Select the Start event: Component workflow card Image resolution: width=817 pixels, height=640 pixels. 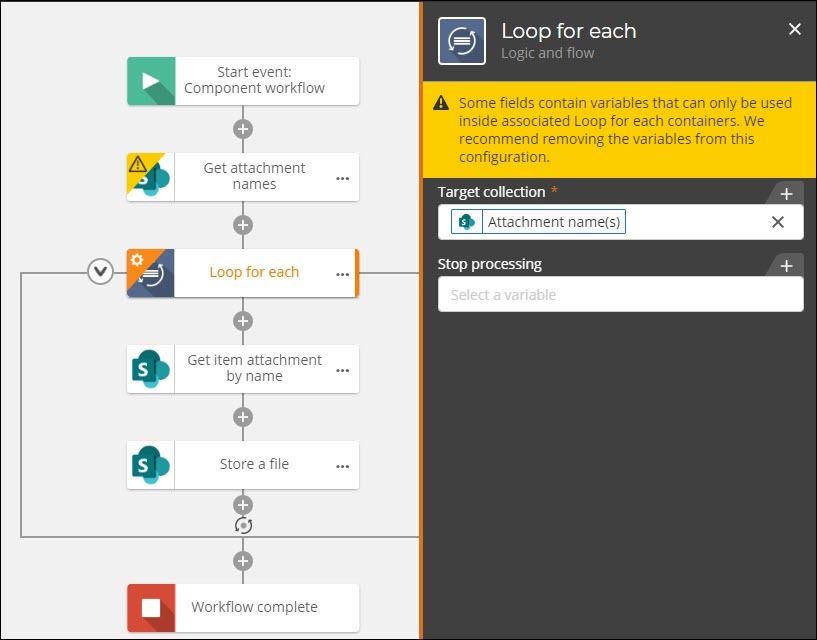(x=243, y=81)
